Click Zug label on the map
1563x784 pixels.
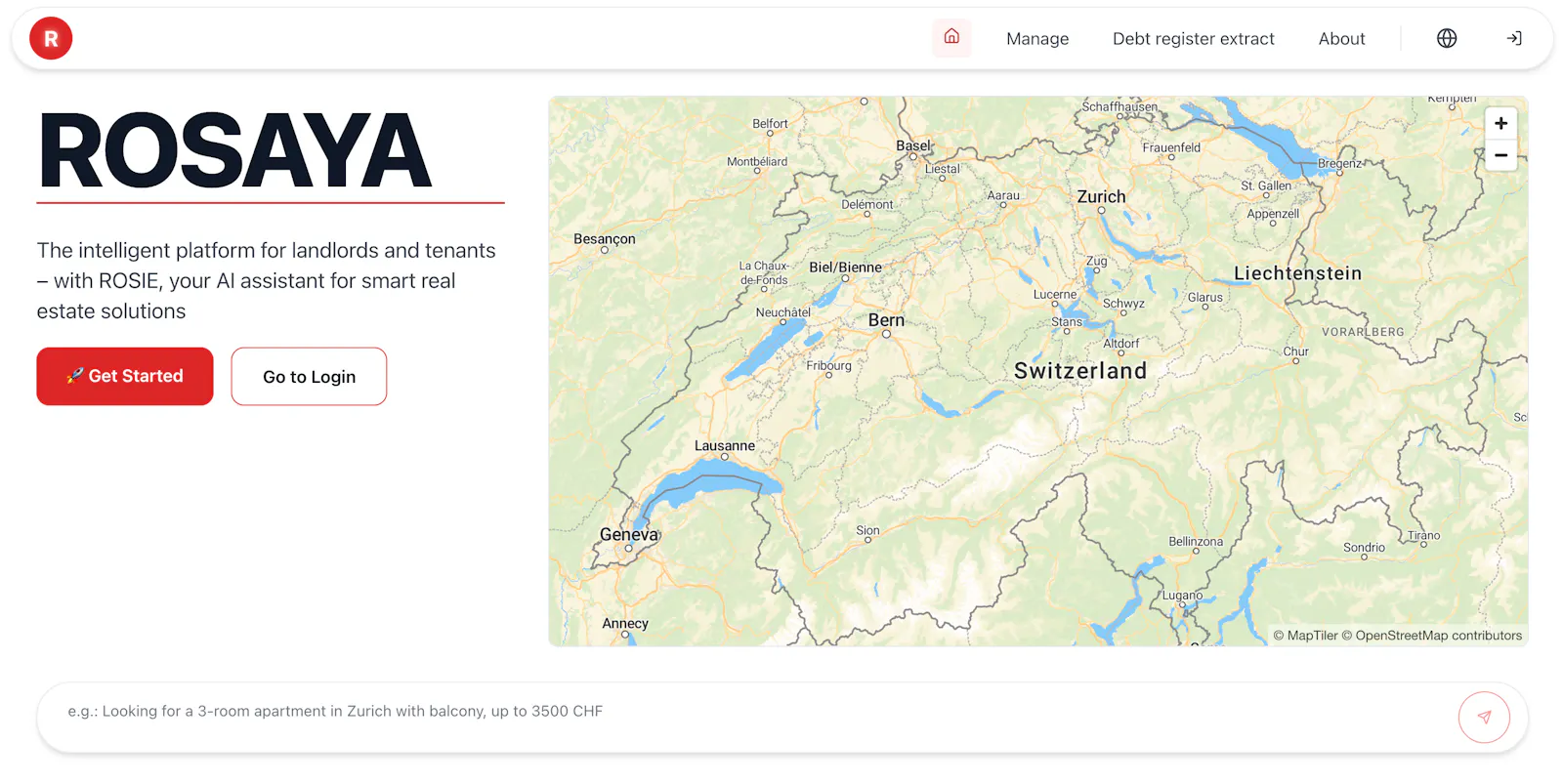click(x=1096, y=262)
